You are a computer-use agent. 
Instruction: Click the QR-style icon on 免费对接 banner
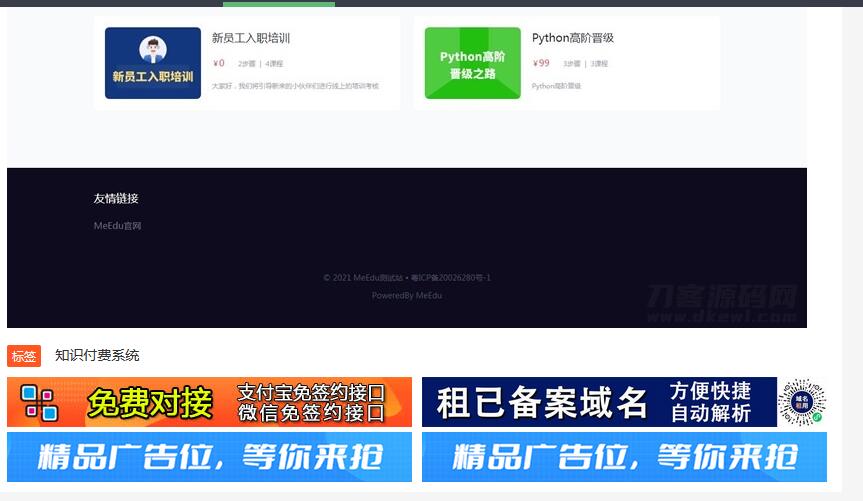[x=39, y=402]
